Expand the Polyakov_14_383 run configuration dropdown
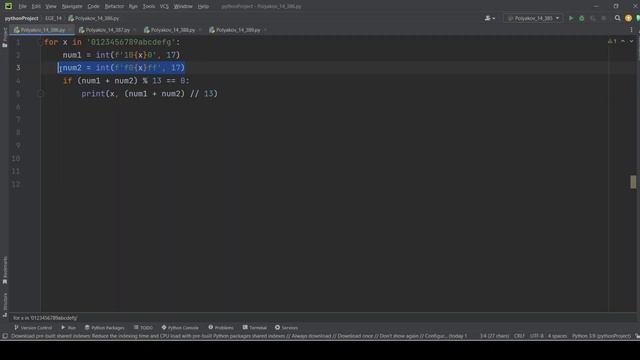 533,18
